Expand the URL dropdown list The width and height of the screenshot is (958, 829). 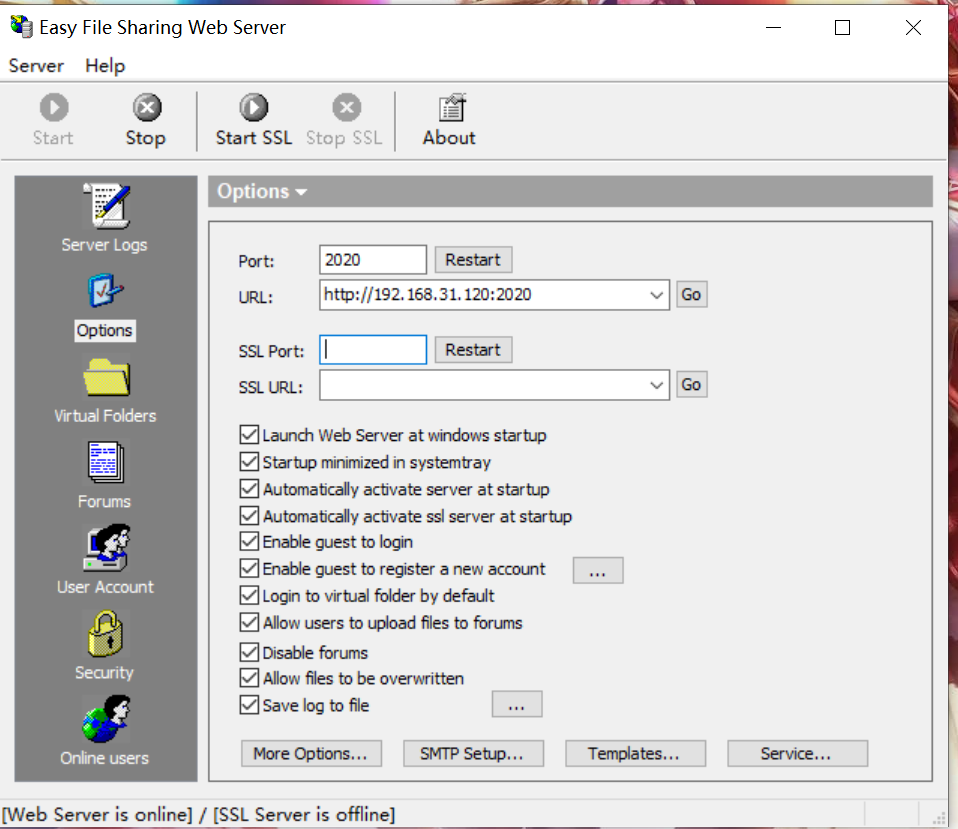point(656,295)
